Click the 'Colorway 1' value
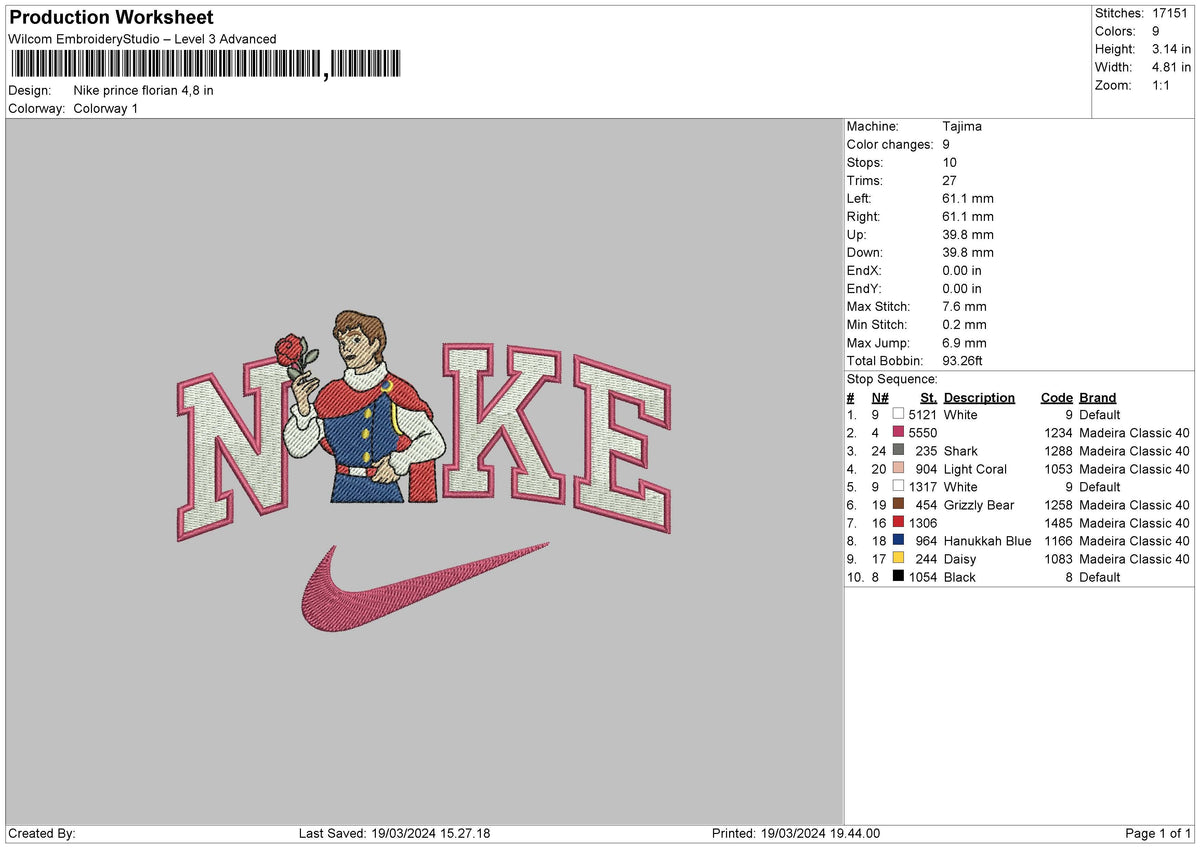 106,108
